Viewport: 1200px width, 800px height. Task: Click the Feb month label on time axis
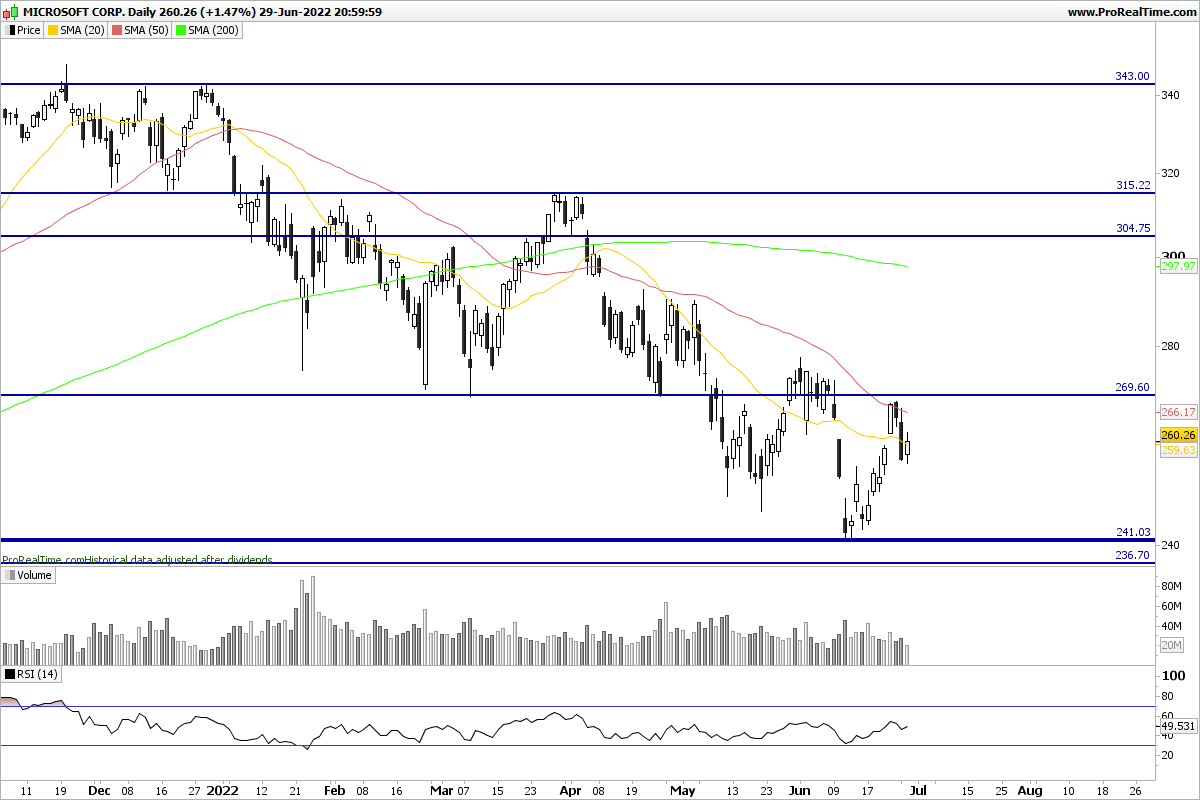coord(334,790)
